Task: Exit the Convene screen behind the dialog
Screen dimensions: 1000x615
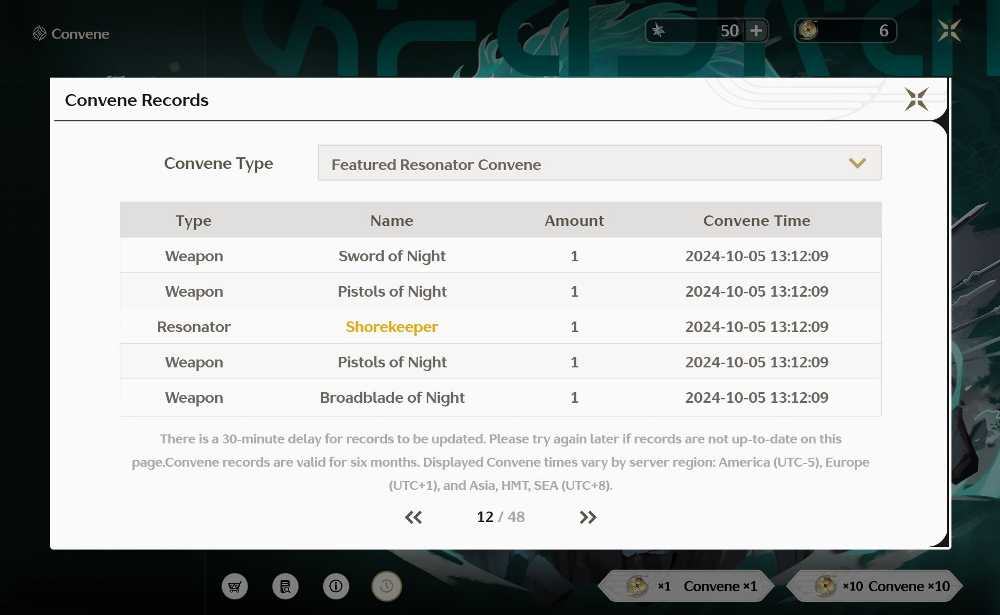Action: tap(949, 31)
